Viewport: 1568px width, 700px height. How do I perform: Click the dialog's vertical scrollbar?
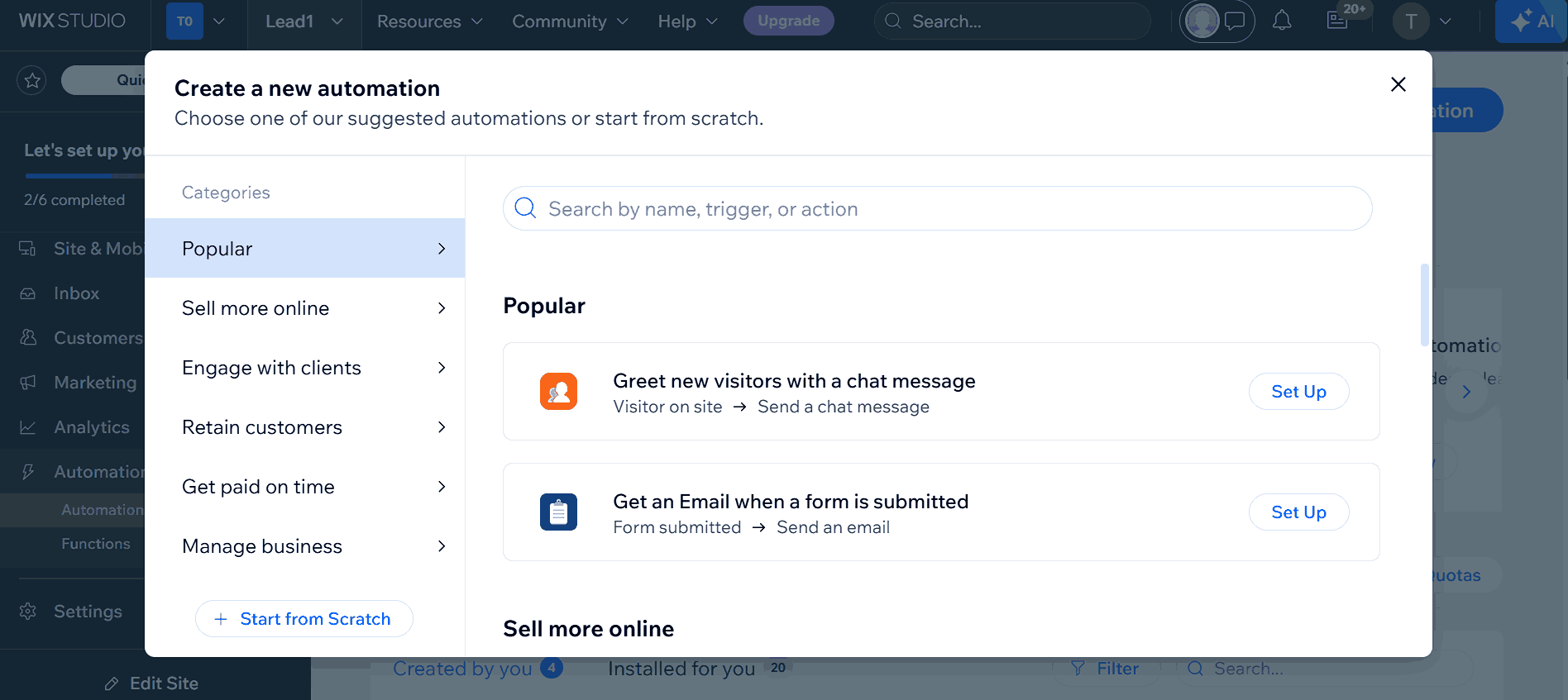tap(1424, 306)
